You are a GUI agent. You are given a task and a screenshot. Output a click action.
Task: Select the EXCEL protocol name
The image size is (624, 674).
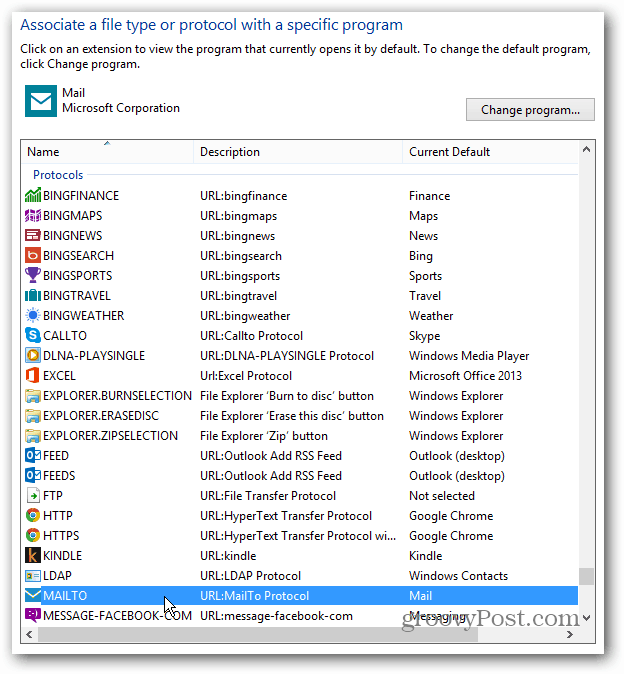[59, 375]
